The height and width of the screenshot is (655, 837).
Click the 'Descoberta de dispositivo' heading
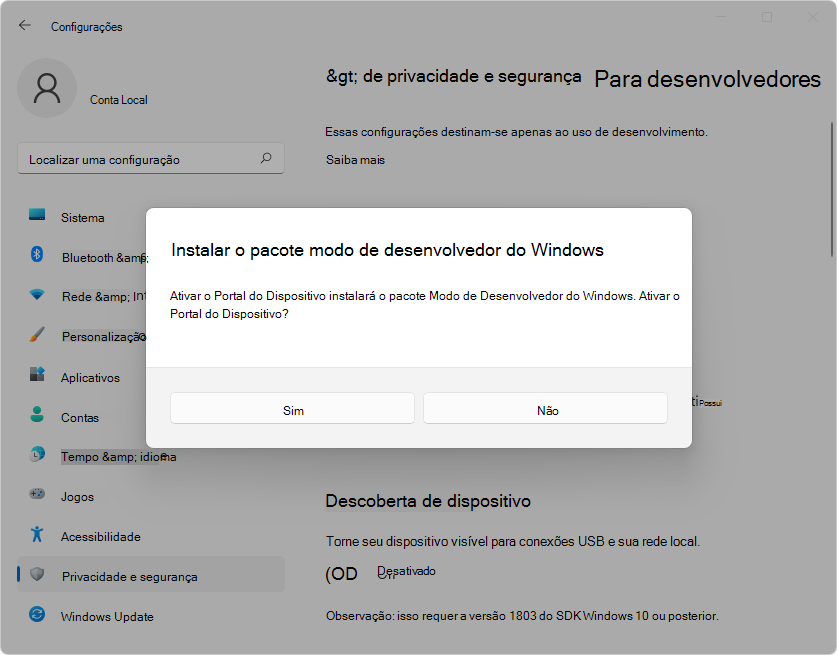(x=428, y=501)
